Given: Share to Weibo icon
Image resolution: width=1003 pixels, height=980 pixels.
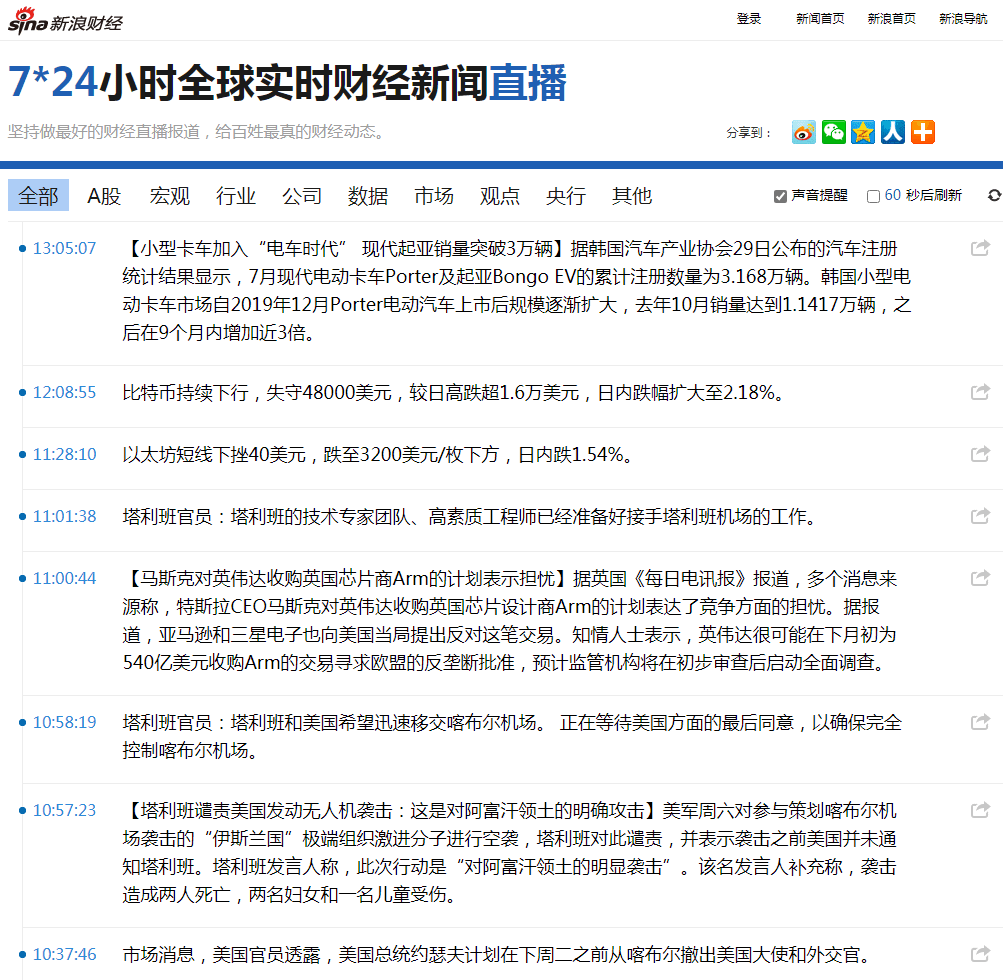Looking at the screenshot, I should click(x=803, y=132).
